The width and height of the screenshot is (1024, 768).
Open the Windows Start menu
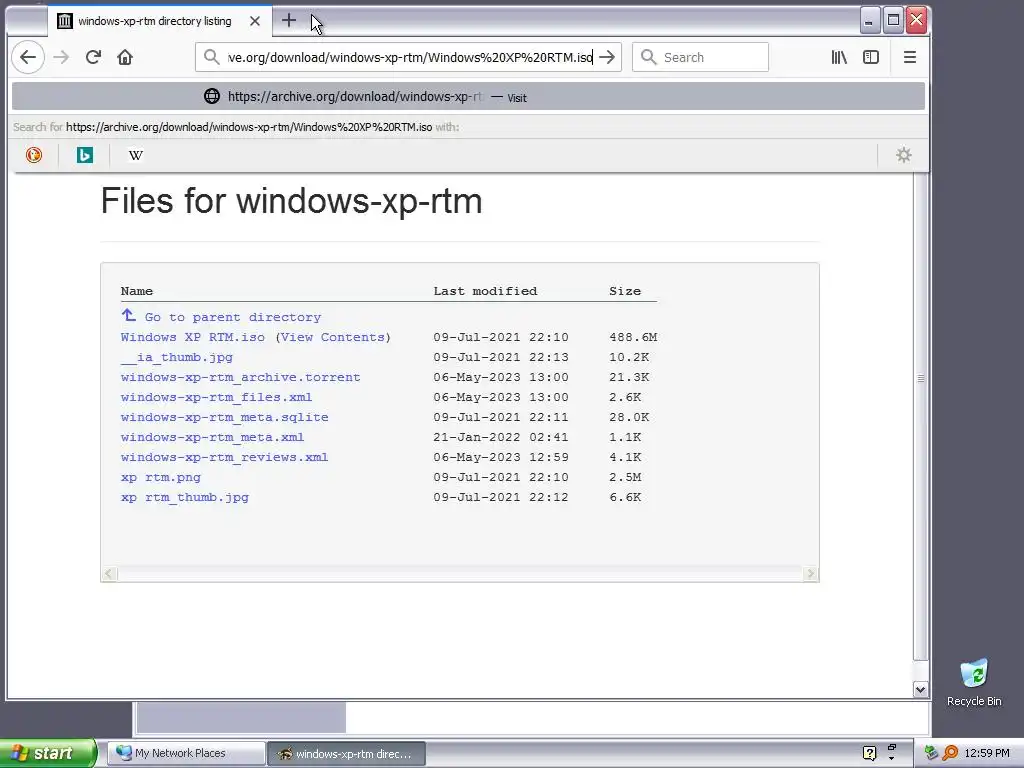click(48, 753)
